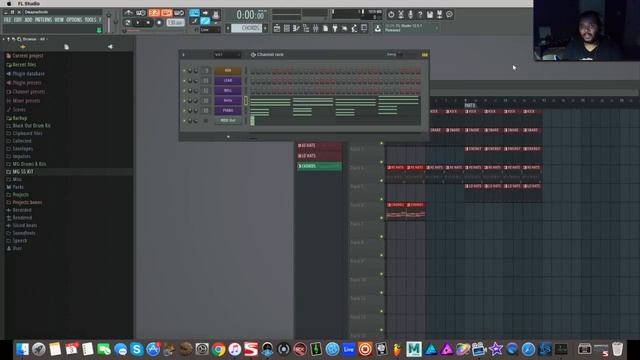Click the add channel arrow at rack bottom
Image resolution: width=640 pixels, height=360 pixels.
tap(228, 137)
